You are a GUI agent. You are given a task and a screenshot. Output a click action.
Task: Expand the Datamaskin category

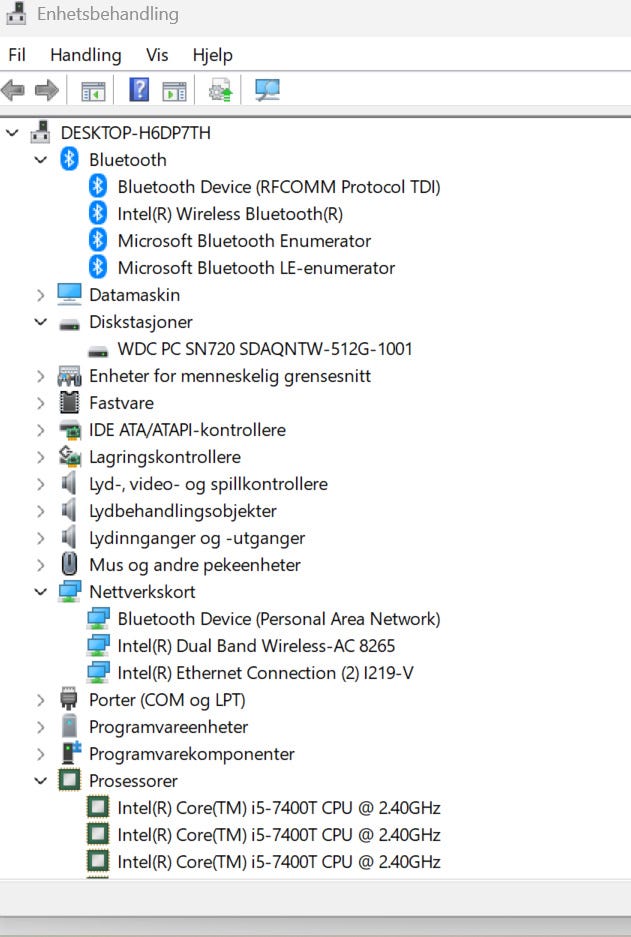pyautogui.click(x=41, y=295)
